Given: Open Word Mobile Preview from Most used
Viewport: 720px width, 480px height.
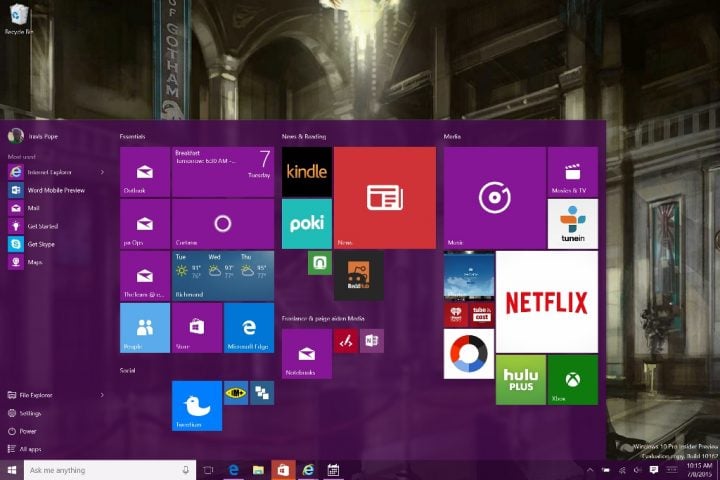Looking at the screenshot, I should point(55,190).
